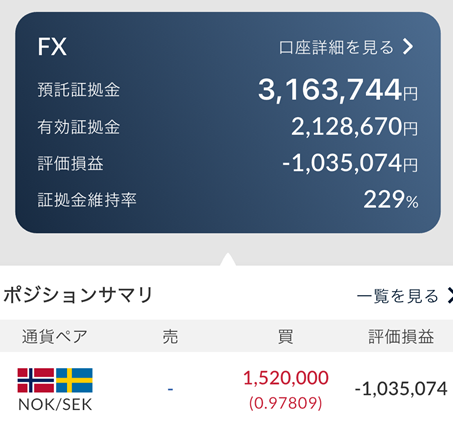Image resolution: width=453 pixels, height=428 pixels.
Task: Tap the FX account card title
Action: [52, 47]
